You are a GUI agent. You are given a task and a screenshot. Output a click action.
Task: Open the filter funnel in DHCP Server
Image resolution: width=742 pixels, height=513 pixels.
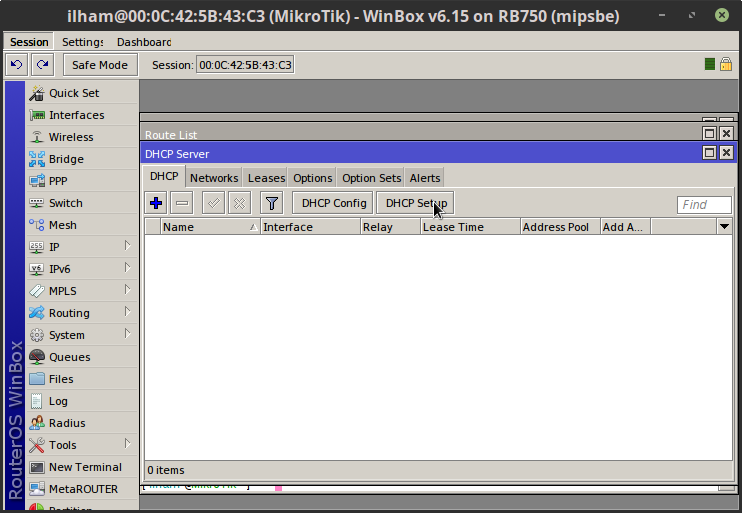click(272, 203)
